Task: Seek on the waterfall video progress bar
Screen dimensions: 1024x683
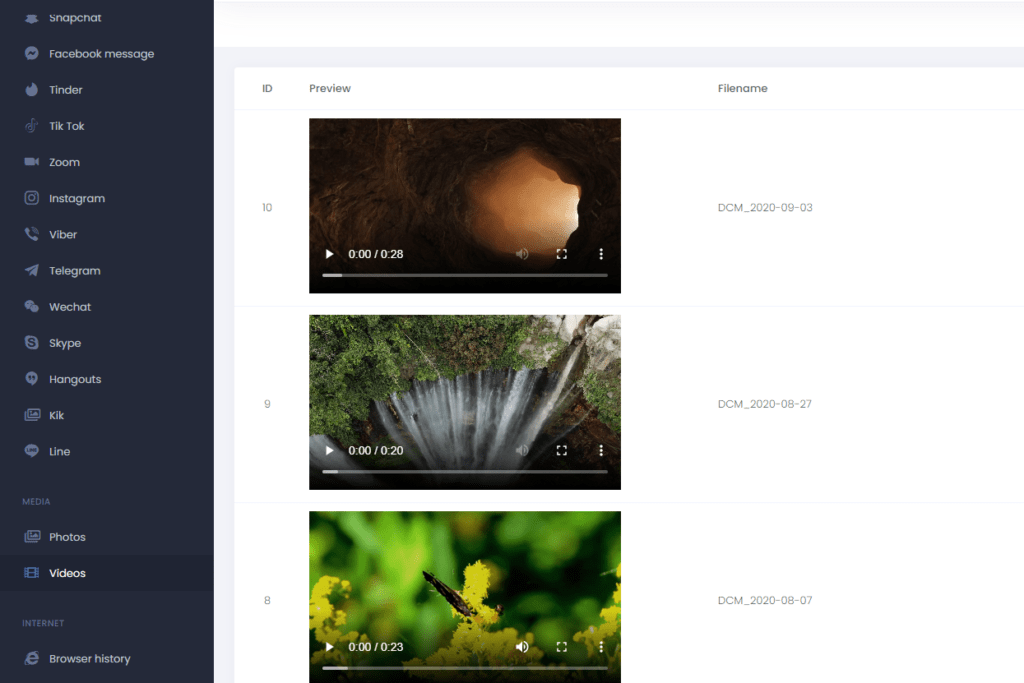Action: tap(465, 471)
